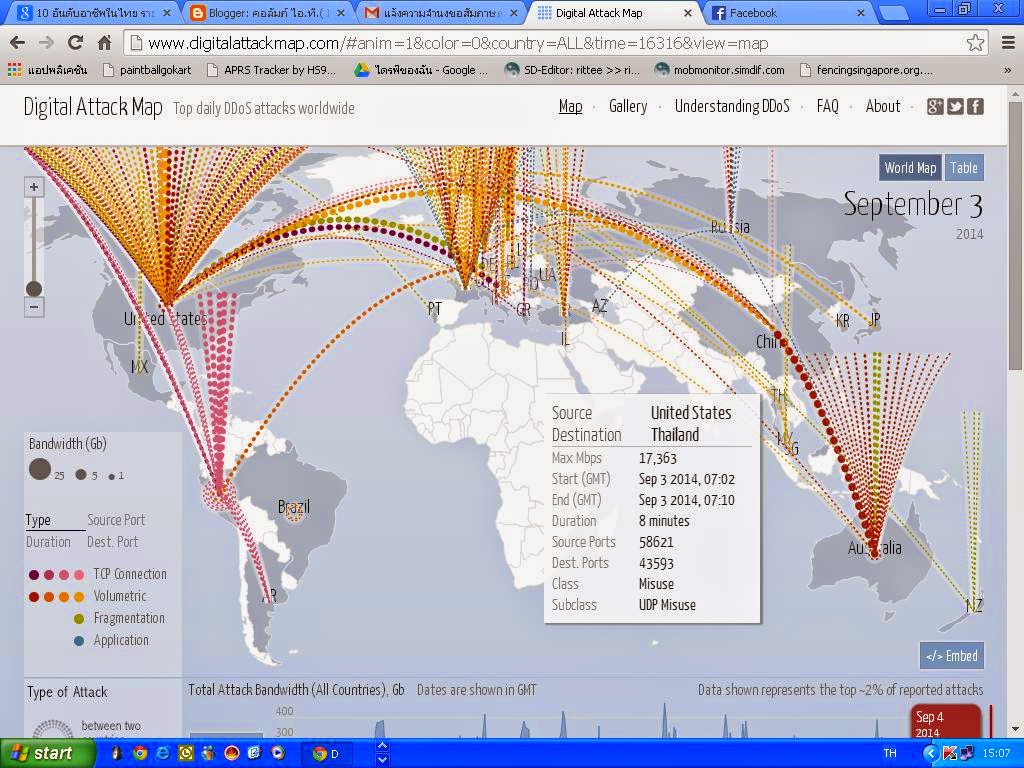Switch to the Blogger tab

pyautogui.click(x=266, y=12)
